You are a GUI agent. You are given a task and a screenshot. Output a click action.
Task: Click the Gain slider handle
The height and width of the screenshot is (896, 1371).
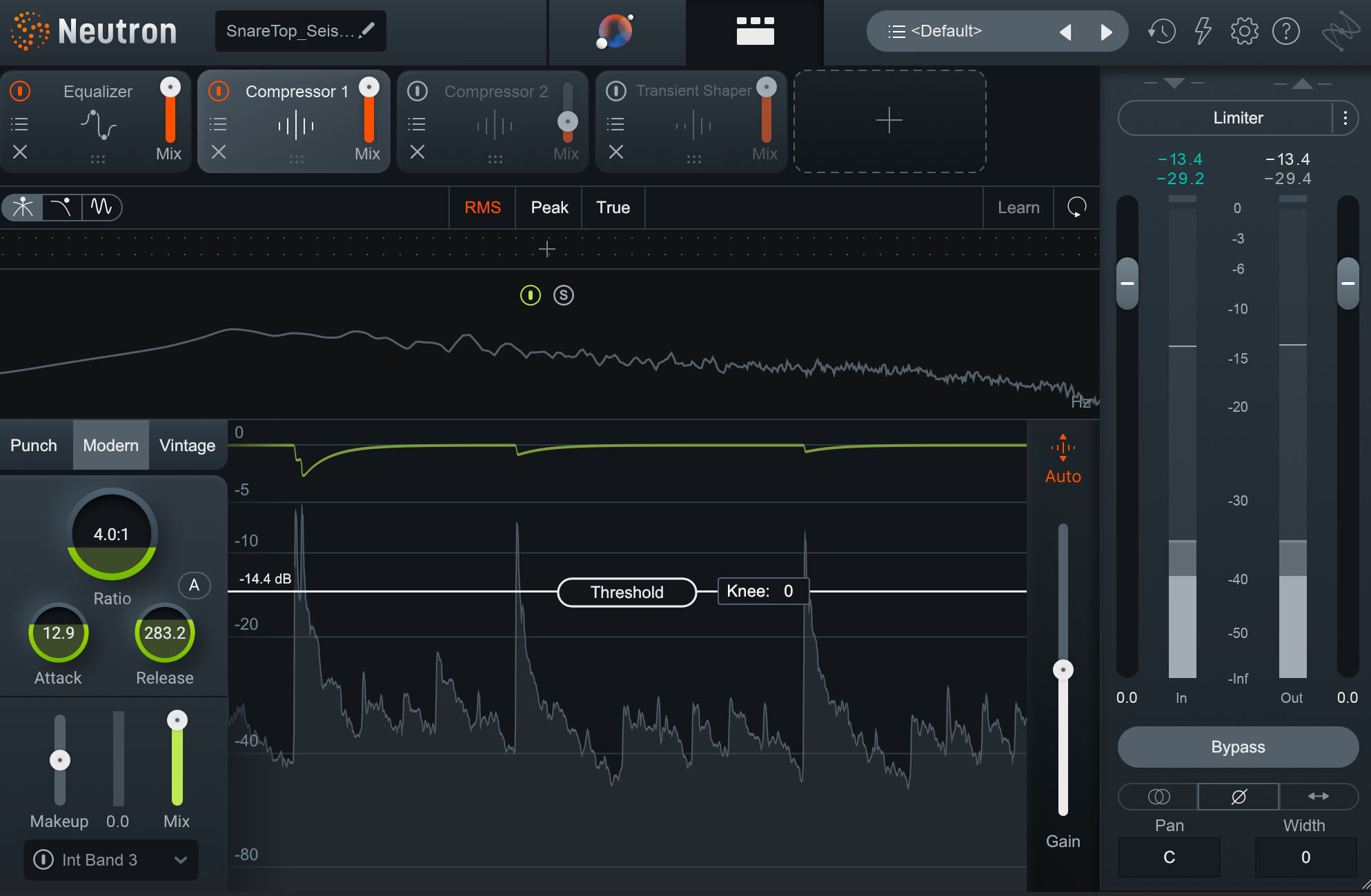click(1063, 670)
